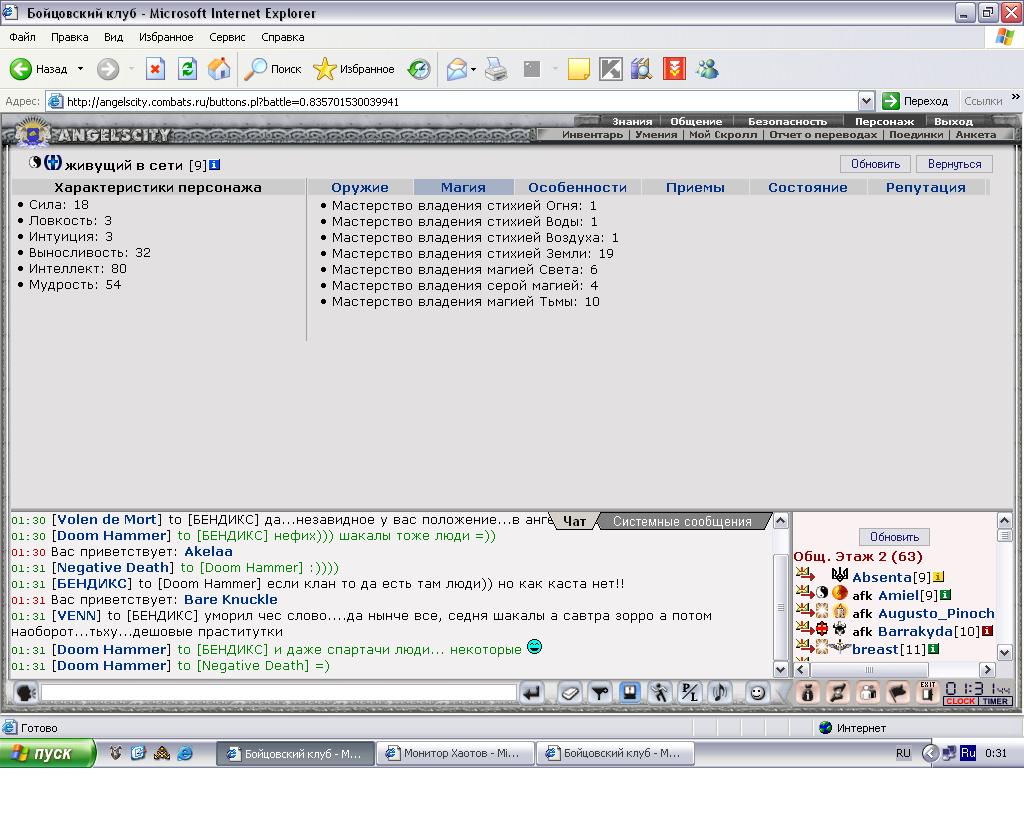Toggle the CLOCK mode button

point(960,701)
